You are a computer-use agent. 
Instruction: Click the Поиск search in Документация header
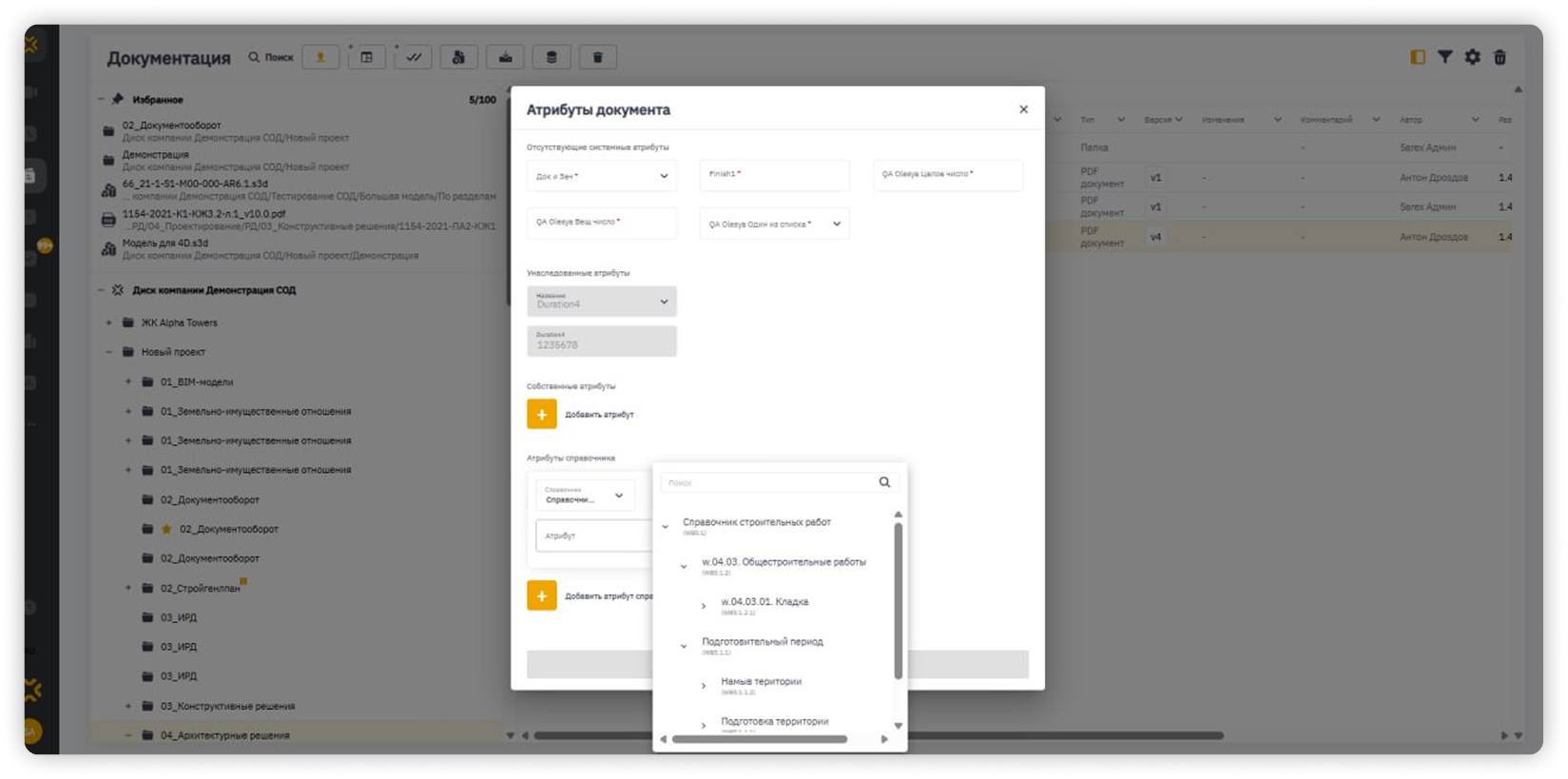point(271,57)
